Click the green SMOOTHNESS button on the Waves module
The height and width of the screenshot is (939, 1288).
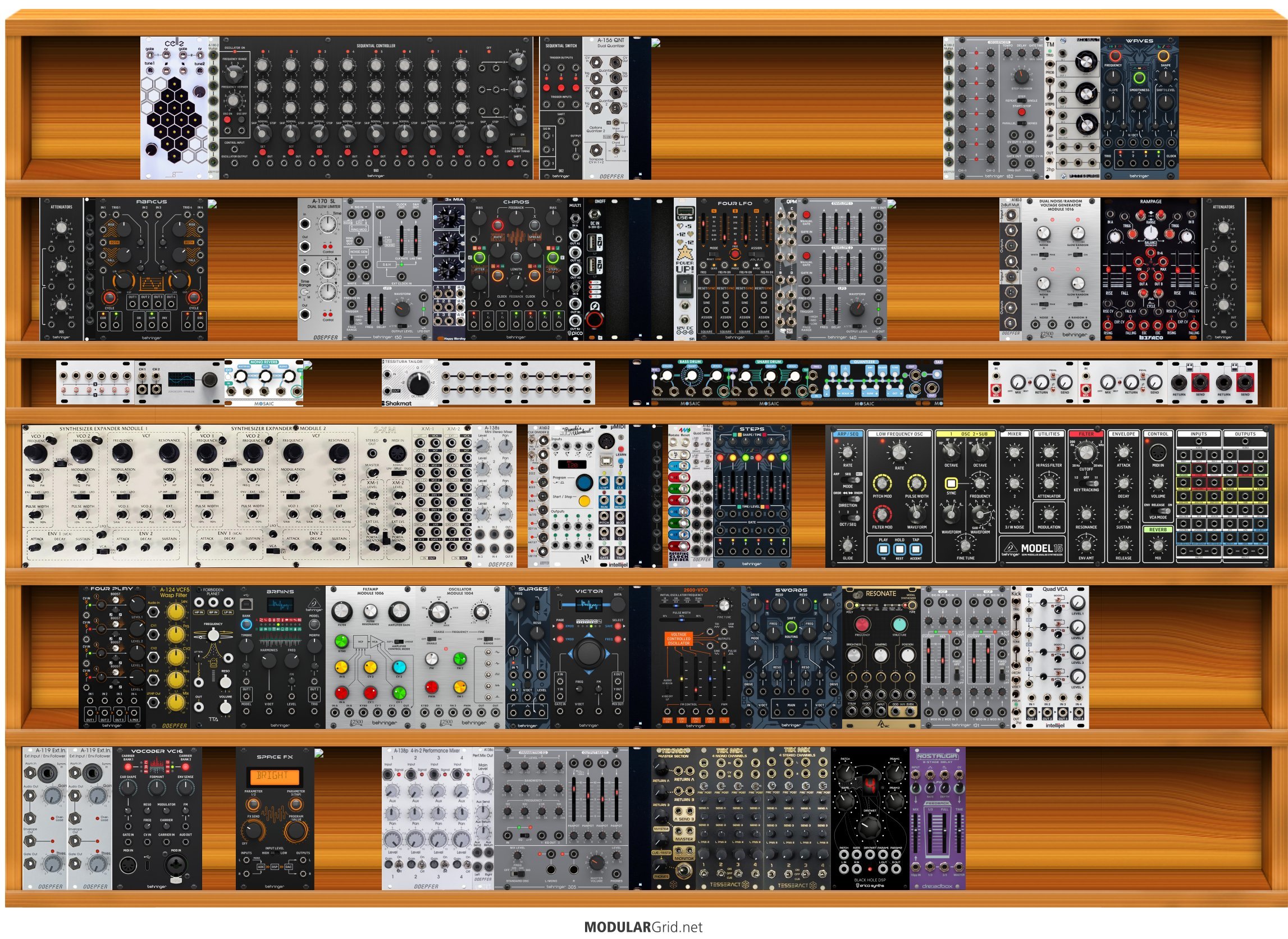tap(1139, 78)
